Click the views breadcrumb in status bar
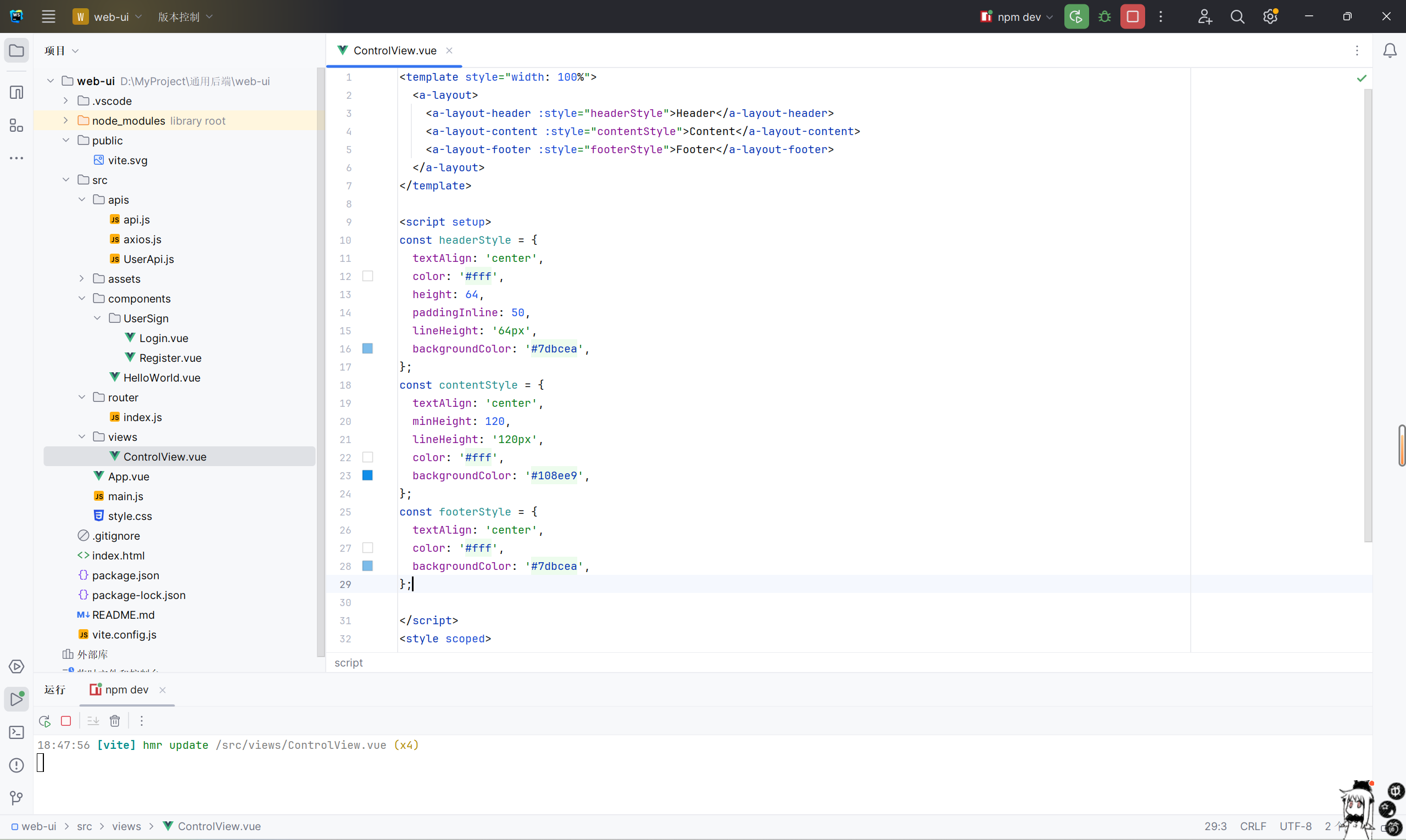Viewport: 1406px width, 840px height. [x=126, y=826]
